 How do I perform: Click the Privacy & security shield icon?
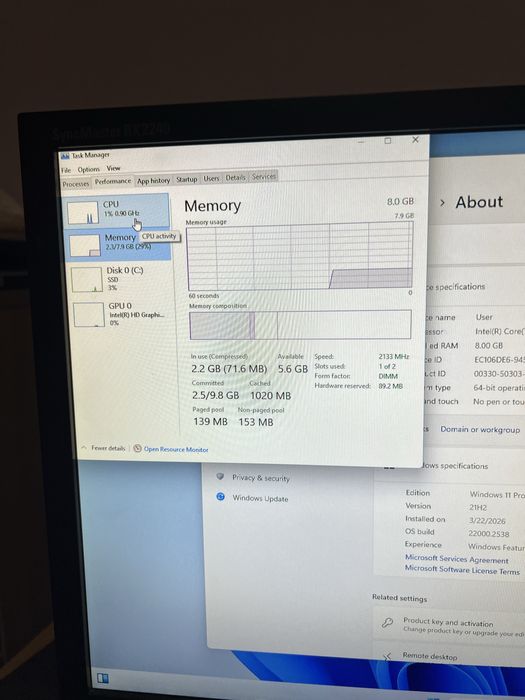(220, 476)
